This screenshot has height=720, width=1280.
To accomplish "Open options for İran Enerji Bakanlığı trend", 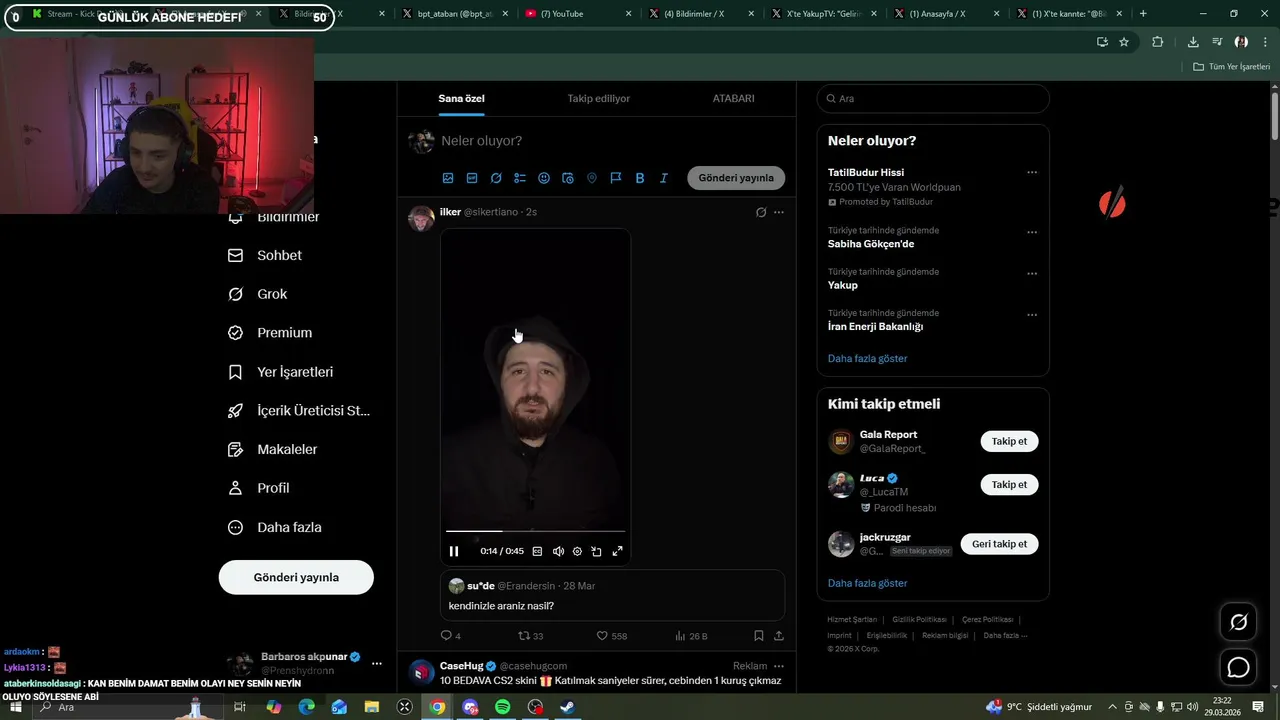I will coord(1032,315).
